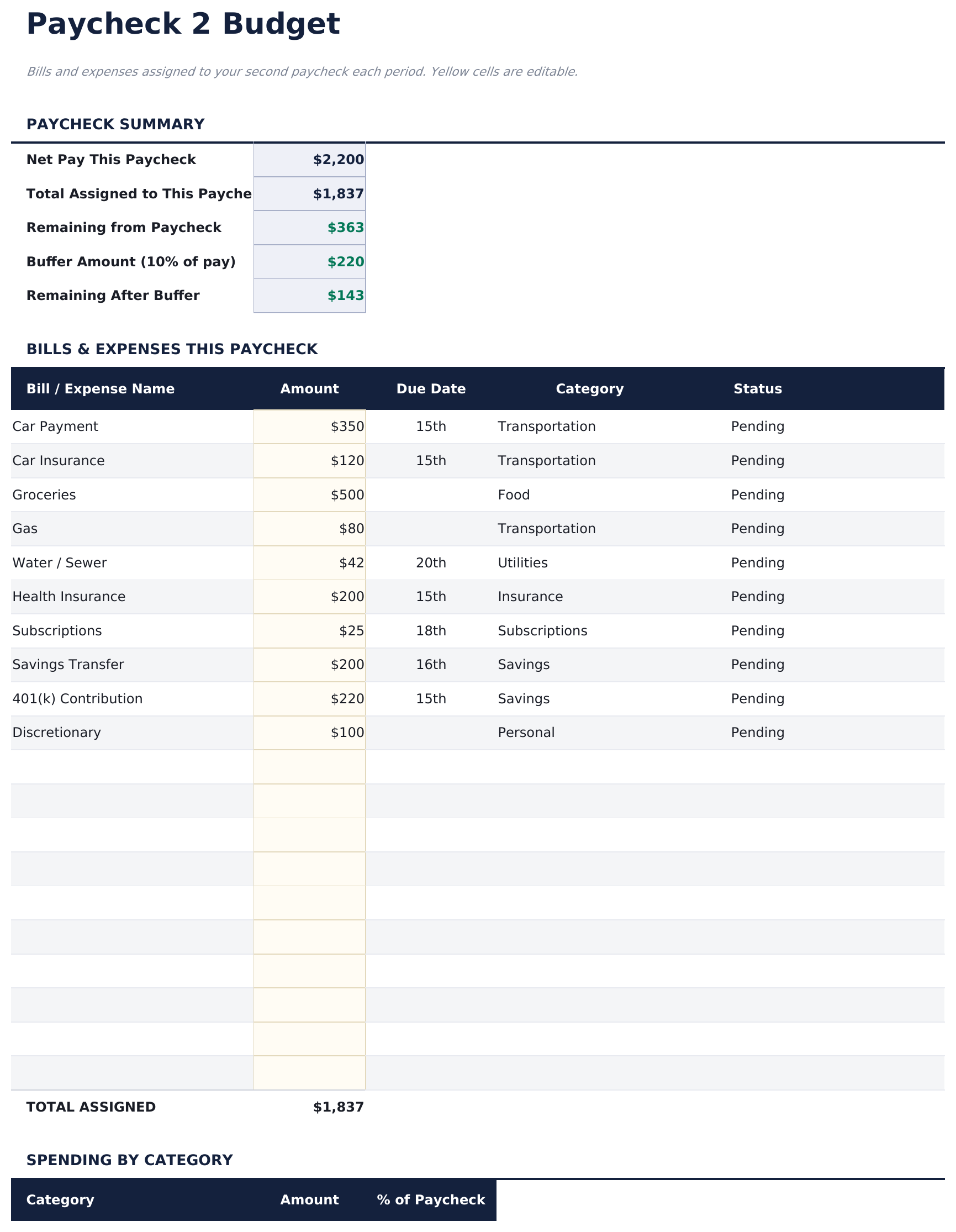Select the Savings Transfer due date cell
This screenshot has width=956, height=1232.
(431, 664)
